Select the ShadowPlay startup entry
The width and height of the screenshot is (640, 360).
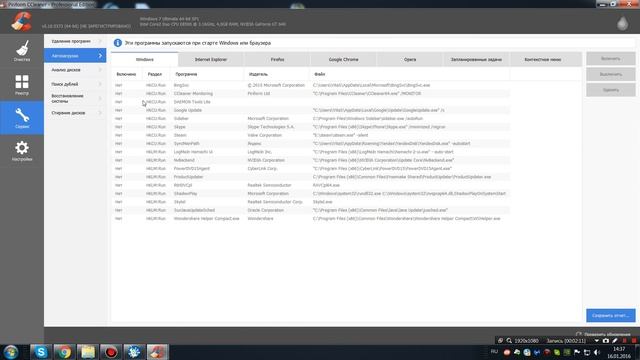click(x=311, y=193)
